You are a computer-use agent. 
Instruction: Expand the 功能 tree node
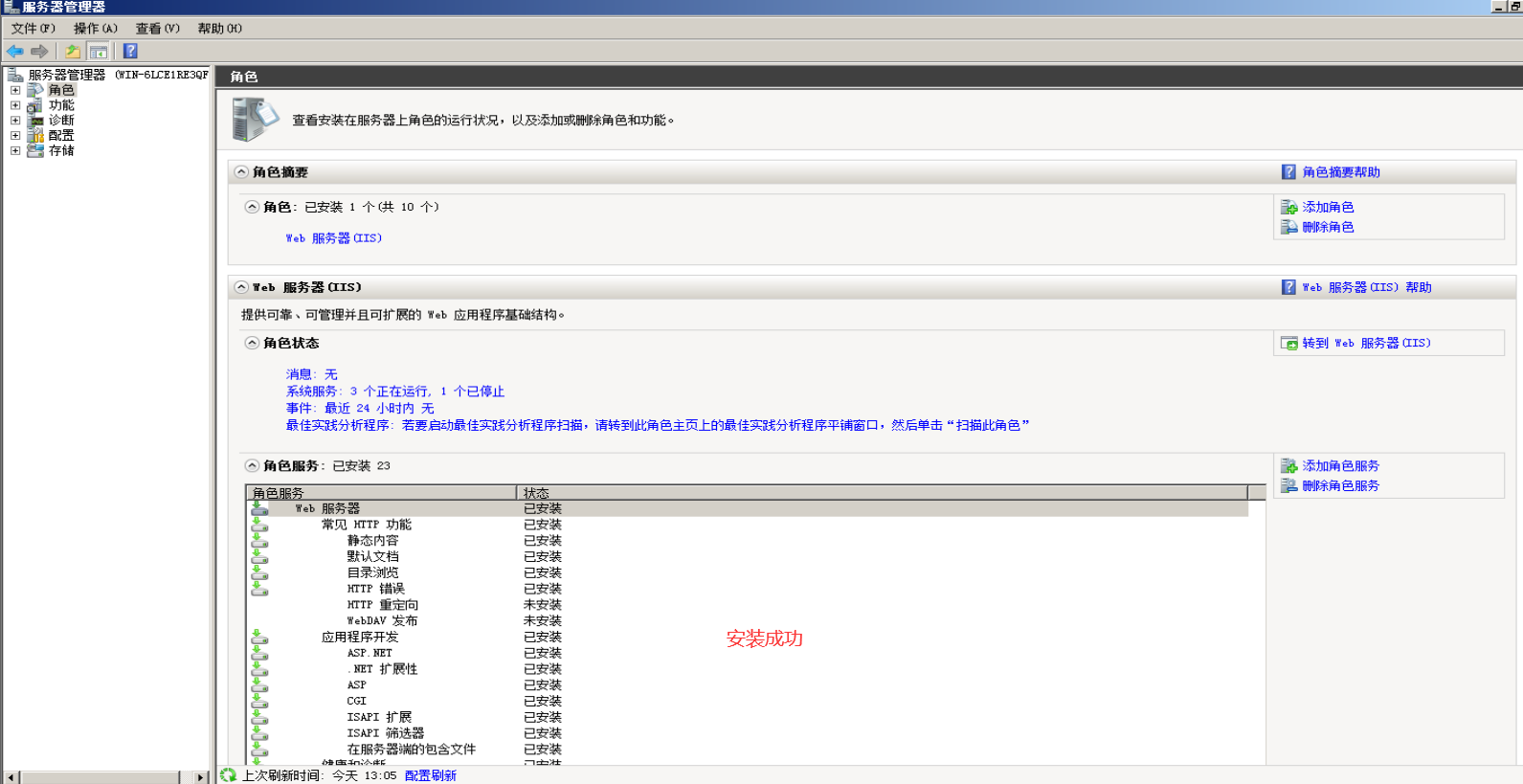[15, 105]
